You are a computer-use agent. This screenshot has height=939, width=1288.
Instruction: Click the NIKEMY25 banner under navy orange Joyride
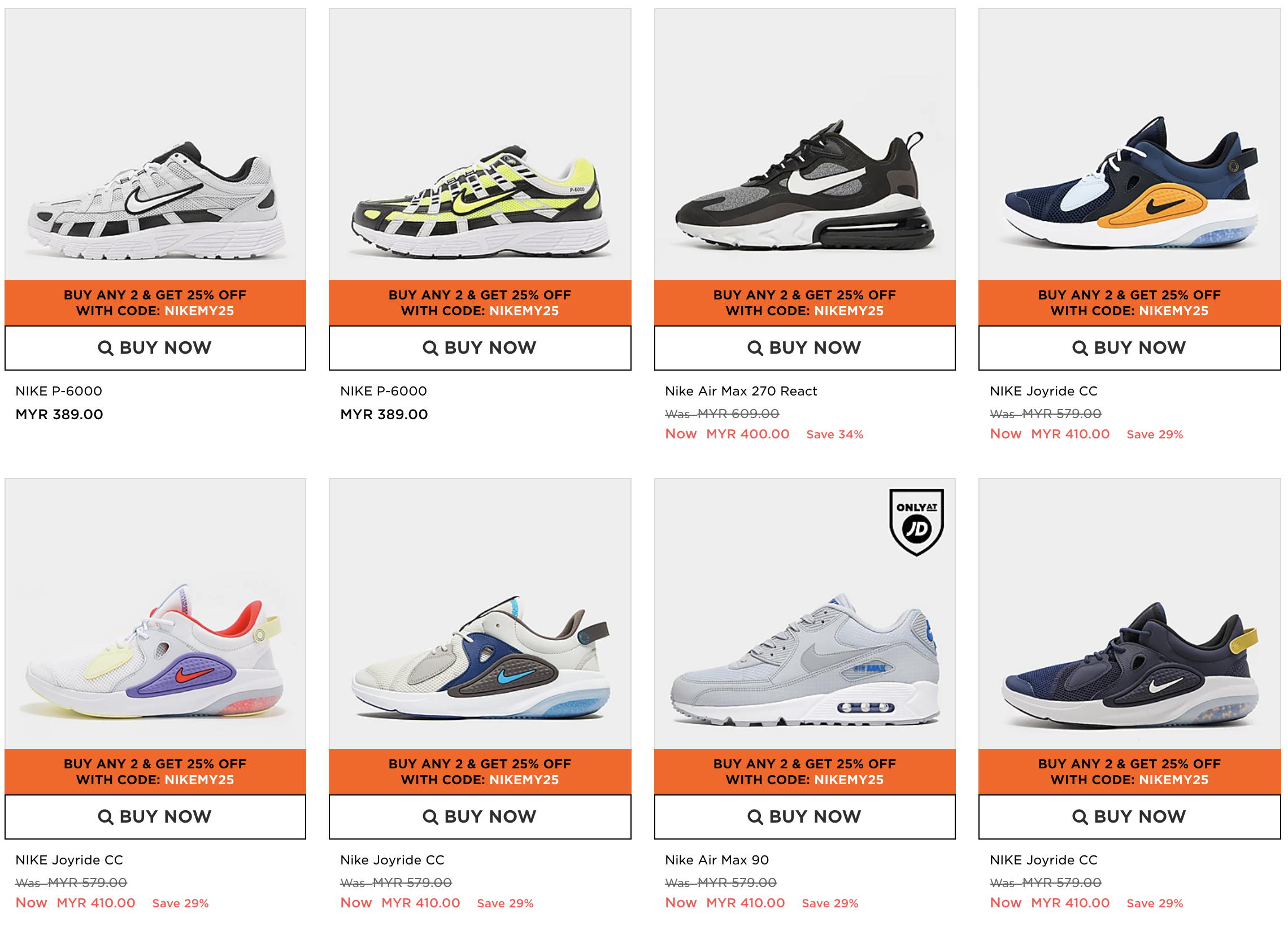[1129, 303]
